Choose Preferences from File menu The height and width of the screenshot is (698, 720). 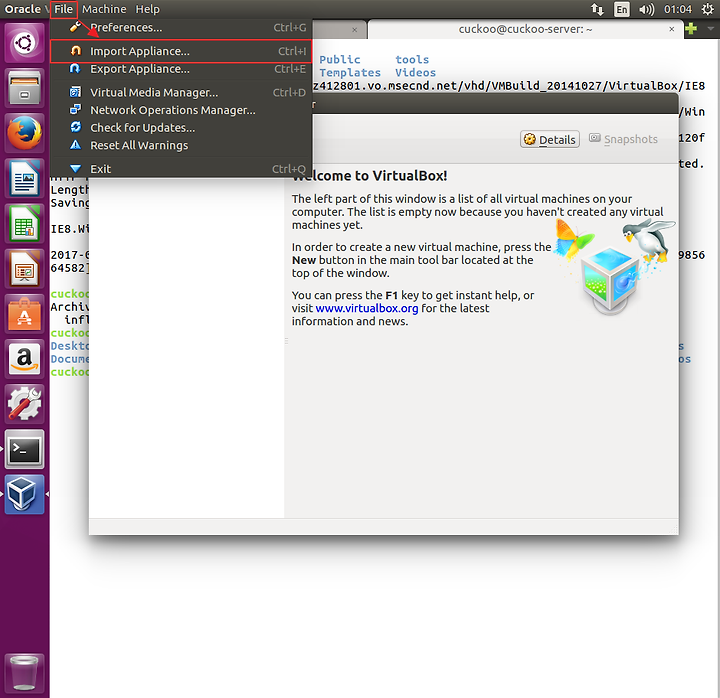[181, 28]
